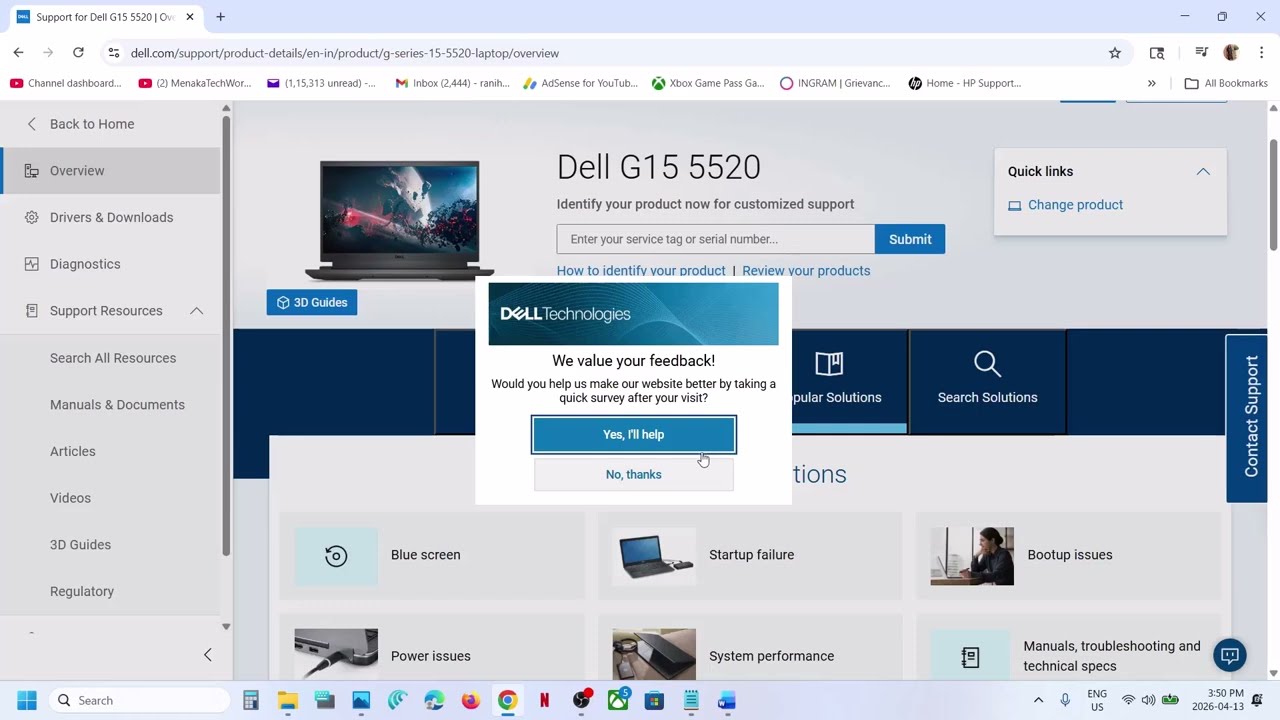Open Overview in the sidebar
This screenshot has height=720, width=1280.
[x=110, y=171]
